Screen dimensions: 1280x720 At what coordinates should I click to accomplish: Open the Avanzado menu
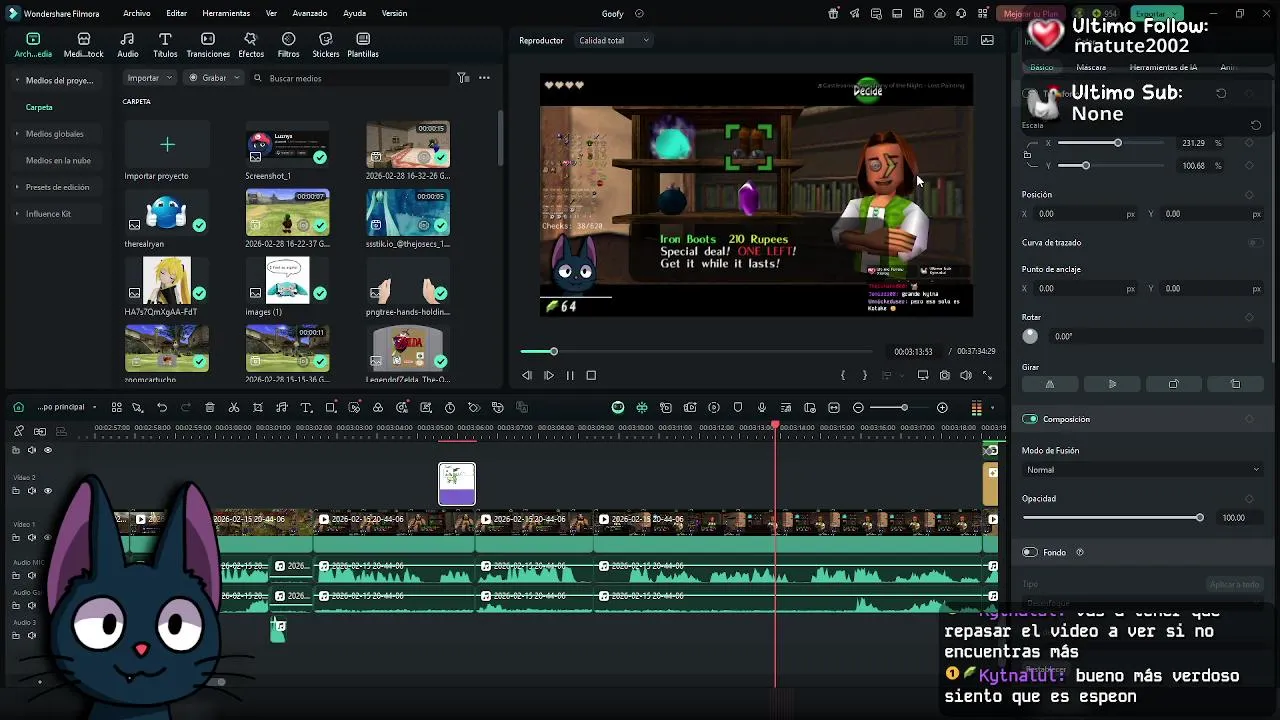[x=310, y=14]
